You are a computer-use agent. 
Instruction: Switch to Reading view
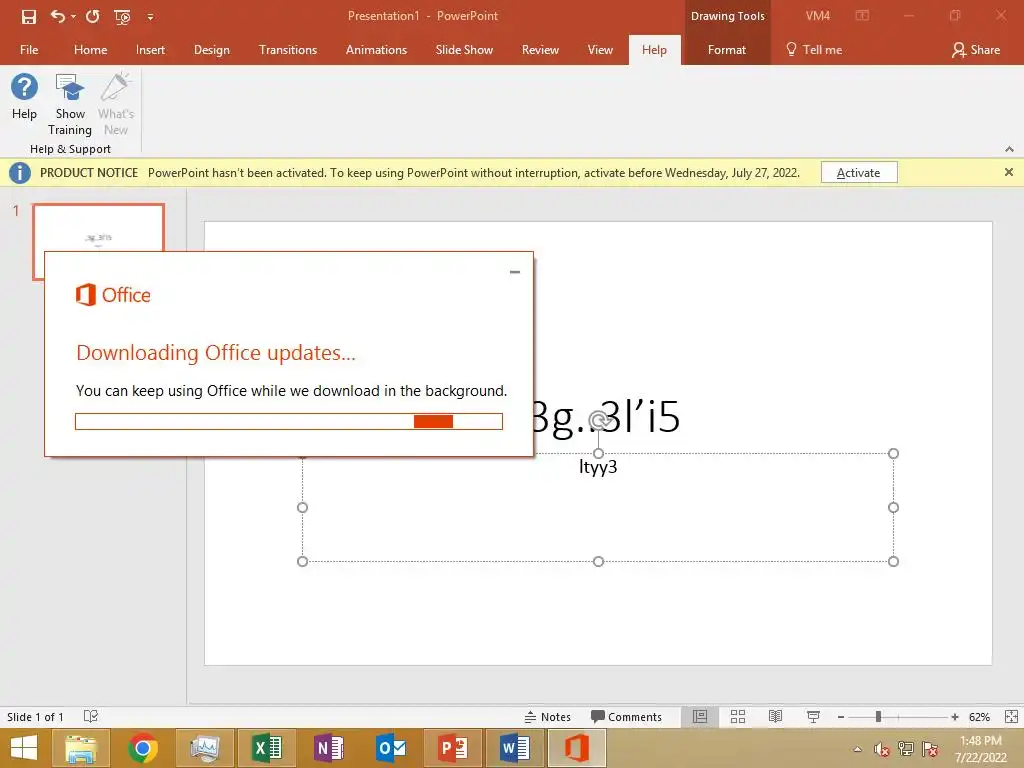(x=775, y=717)
